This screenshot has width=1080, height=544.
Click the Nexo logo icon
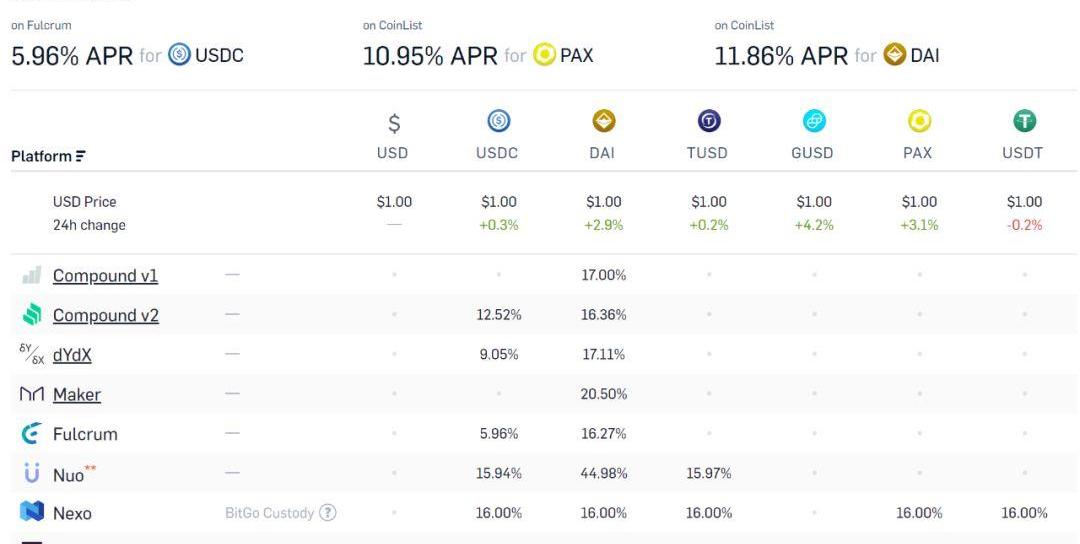(x=32, y=512)
